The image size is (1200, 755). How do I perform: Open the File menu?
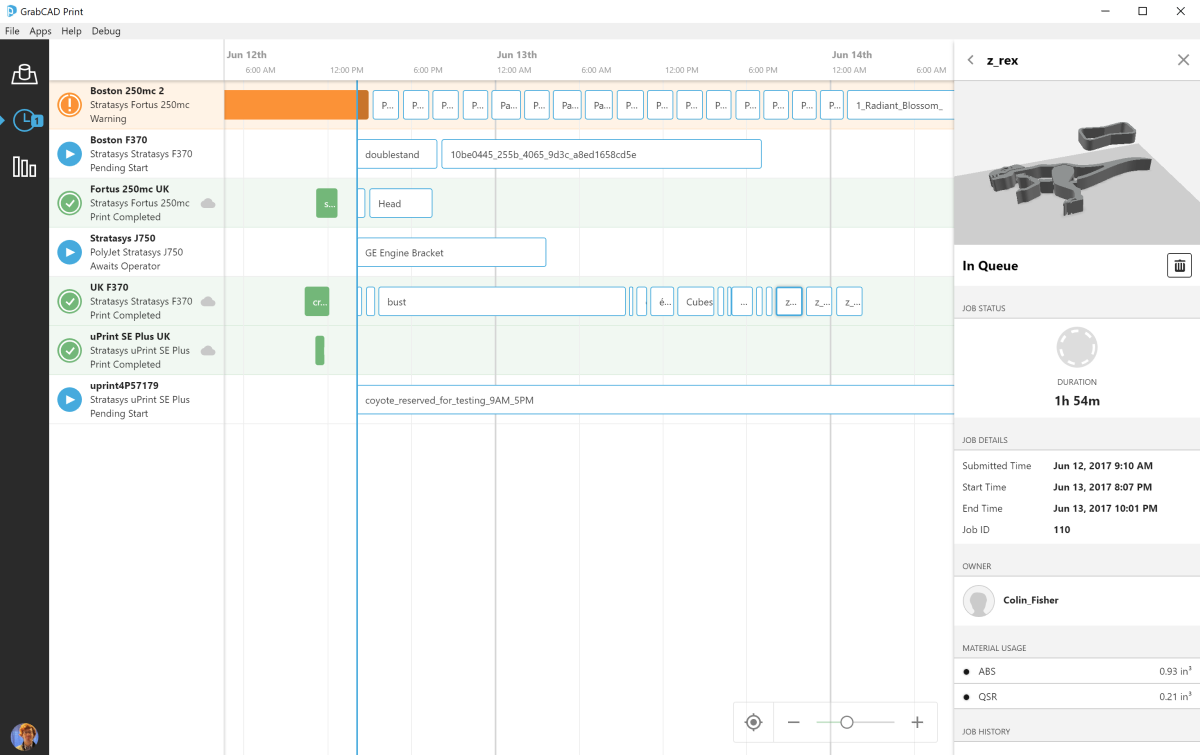coord(12,31)
